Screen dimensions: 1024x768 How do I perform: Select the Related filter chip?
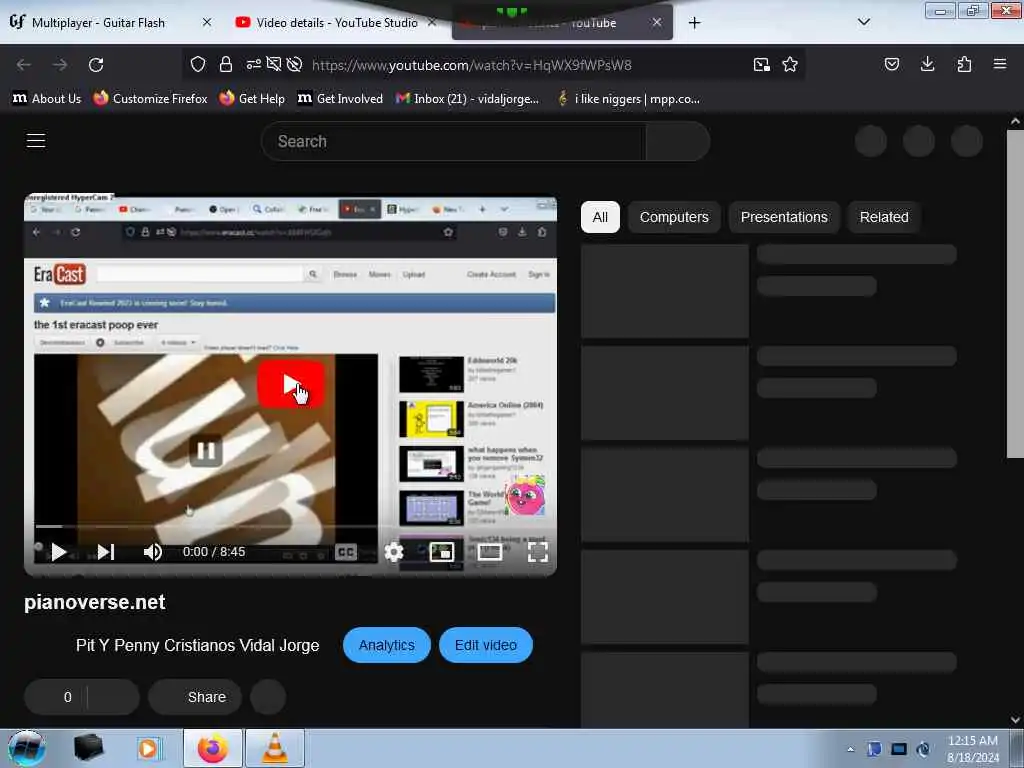[884, 217]
